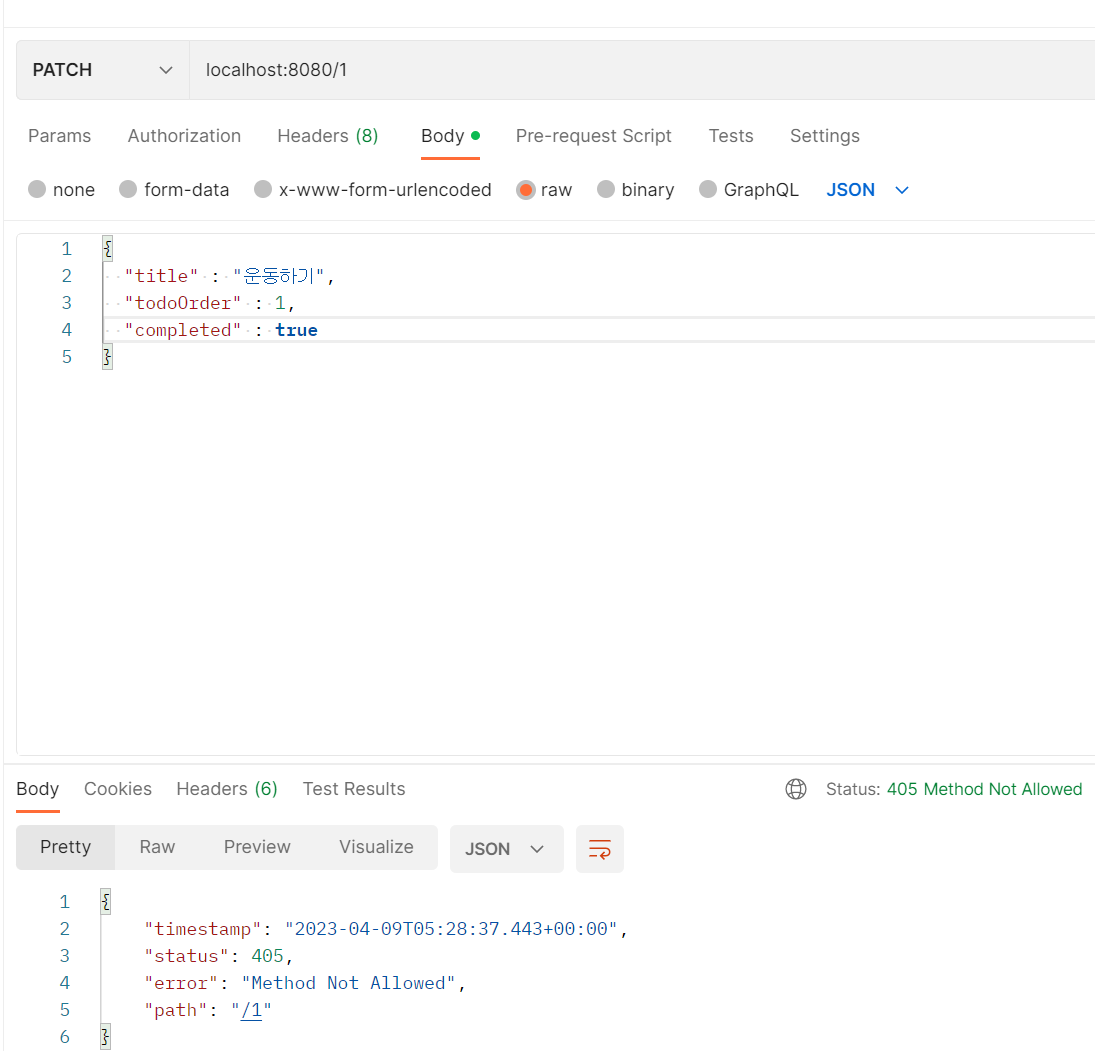Open the Visualize response view
This screenshot has height=1051, width=1095.
[376, 847]
